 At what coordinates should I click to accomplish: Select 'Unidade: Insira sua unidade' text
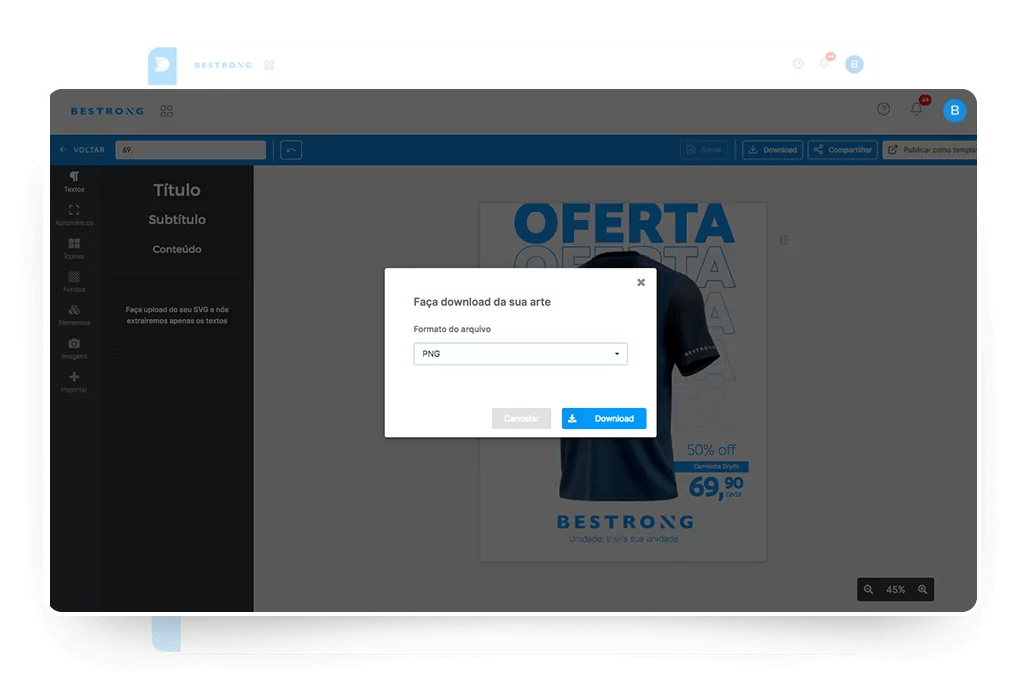point(623,539)
